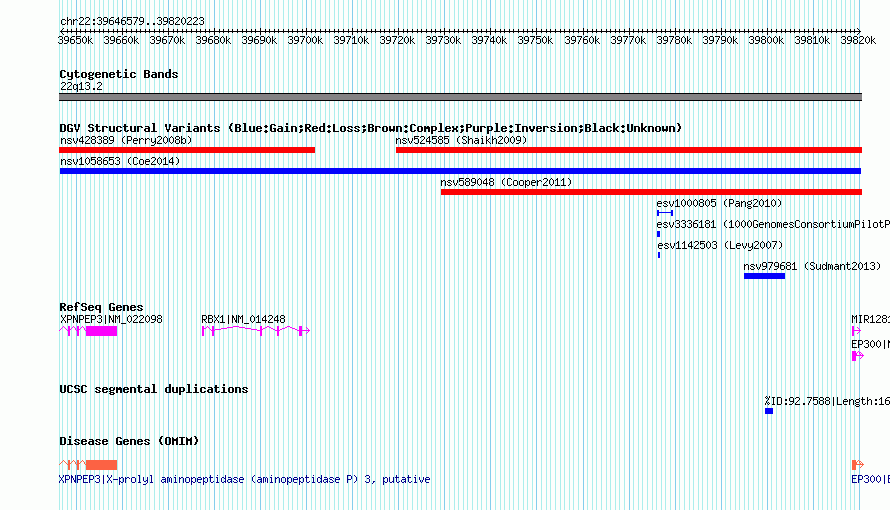Click the 22q13.2 band label
Screen dimensions: 890x510
tap(81, 86)
